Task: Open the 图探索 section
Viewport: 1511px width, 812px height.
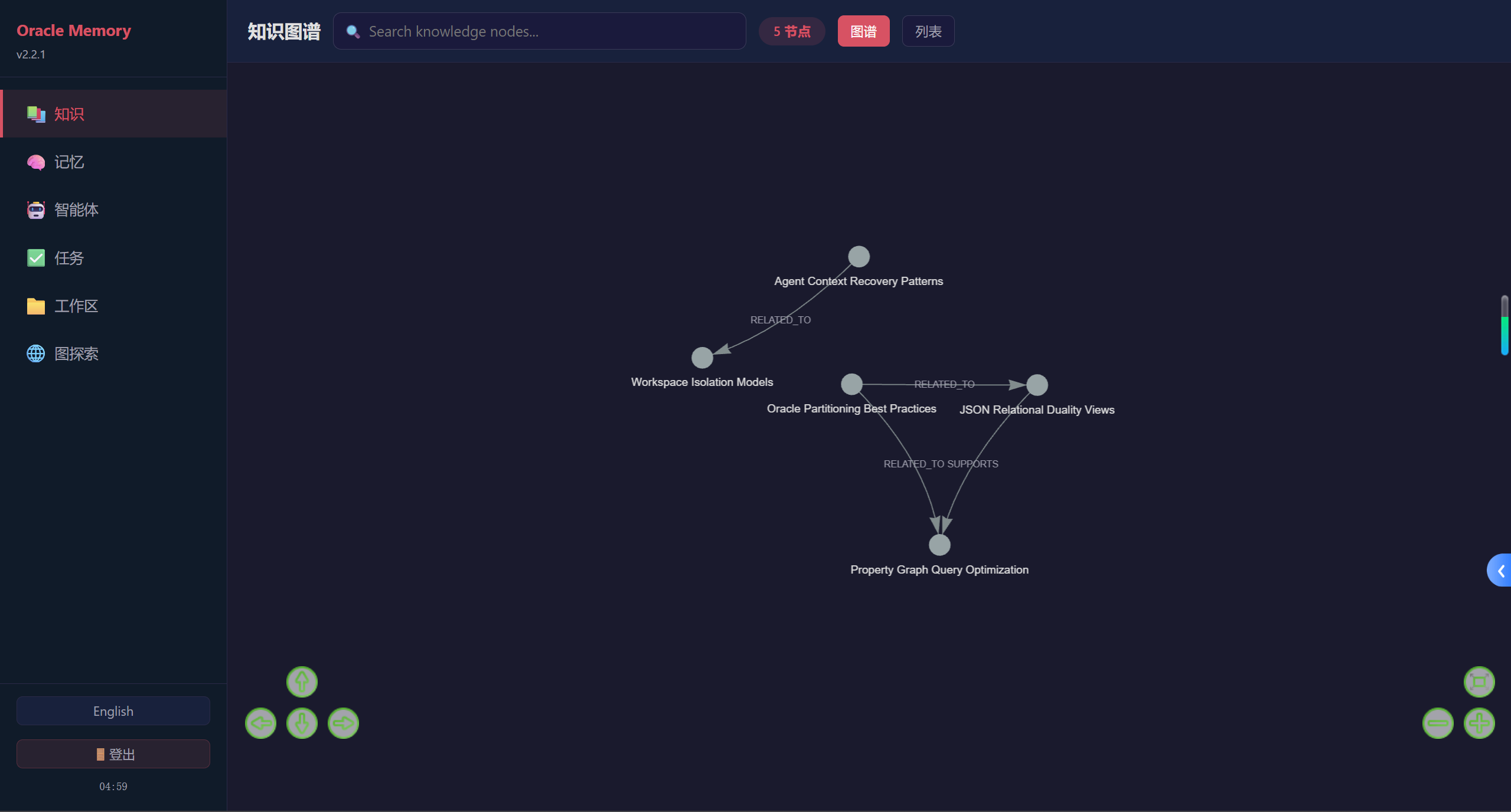Action: click(113, 353)
